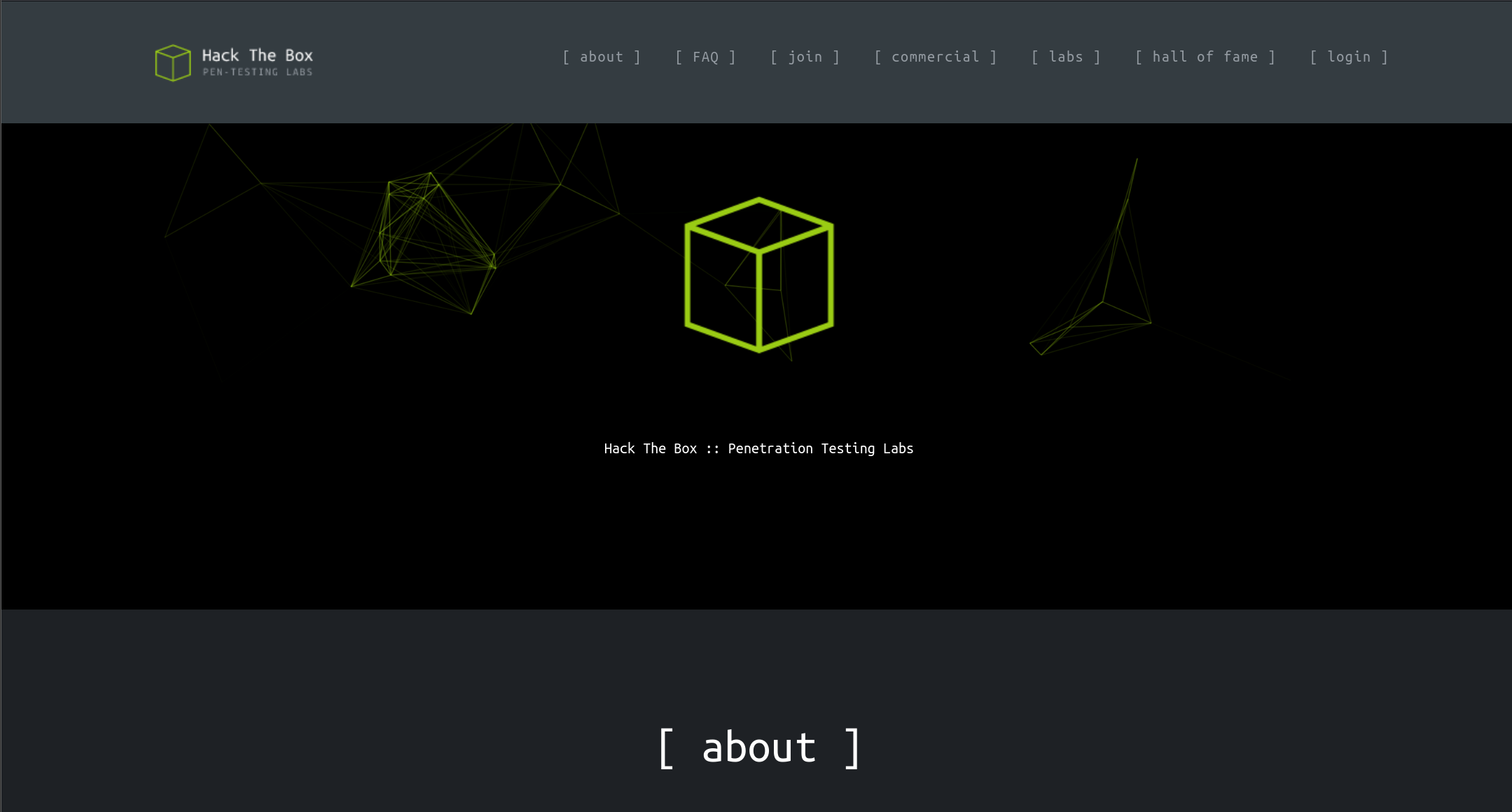Click the login link

pyautogui.click(x=1349, y=57)
